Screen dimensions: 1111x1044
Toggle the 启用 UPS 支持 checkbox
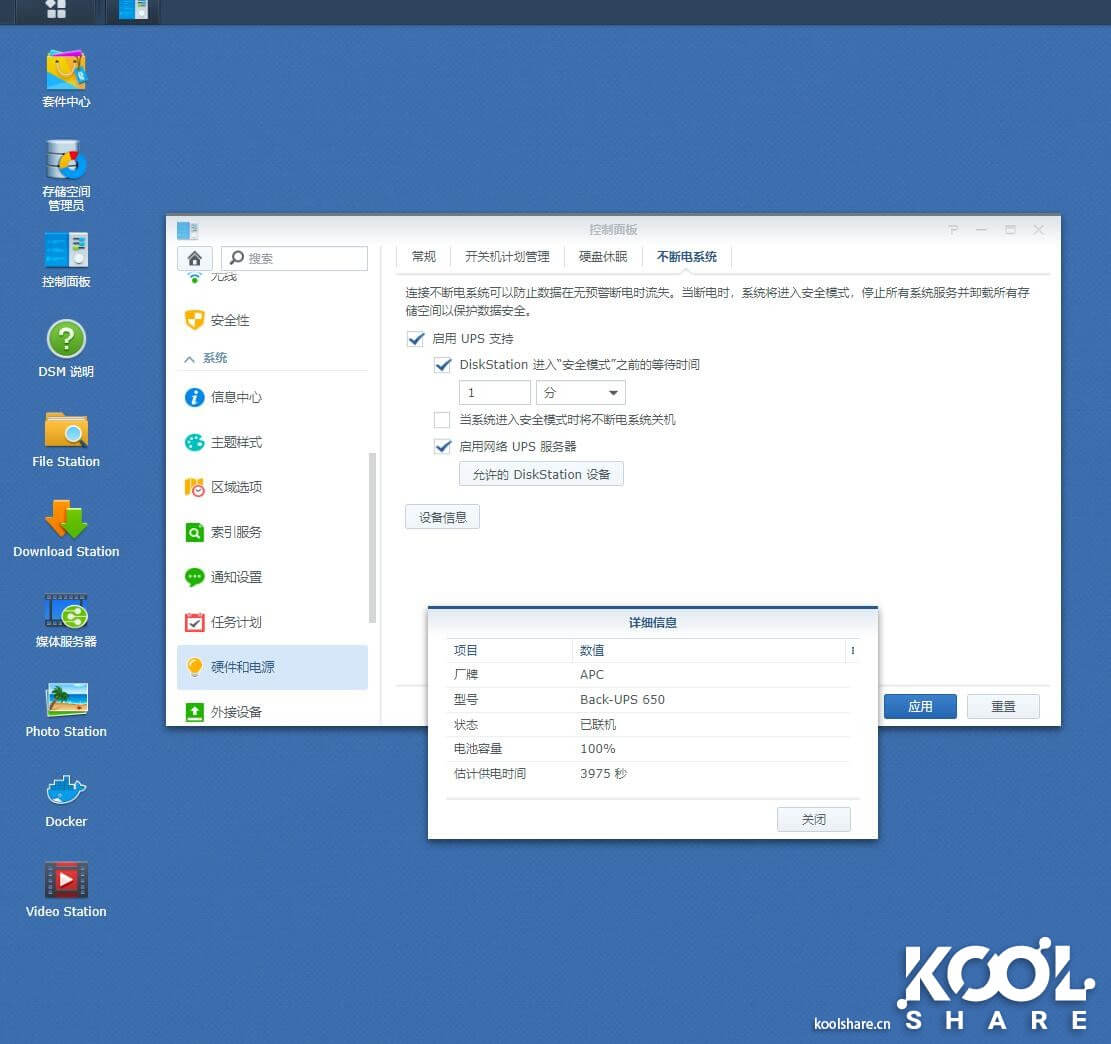click(416, 339)
